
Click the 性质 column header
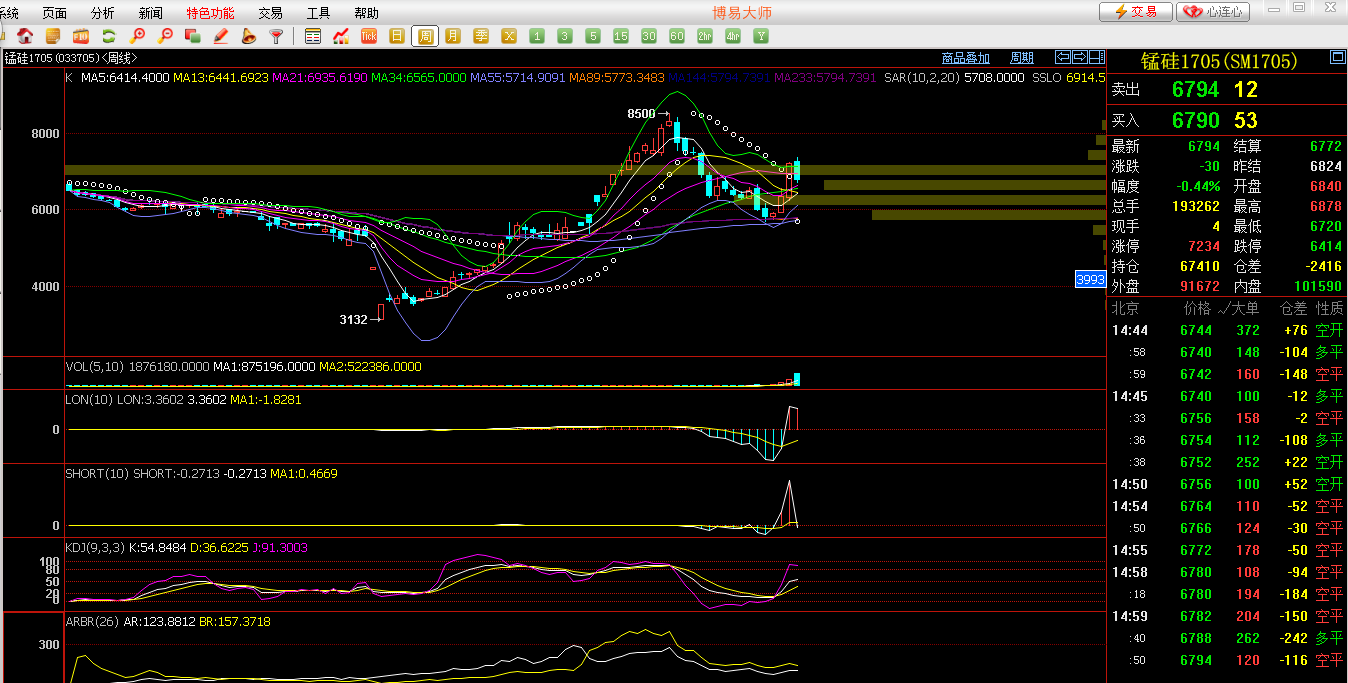pyautogui.click(x=1330, y=308)
